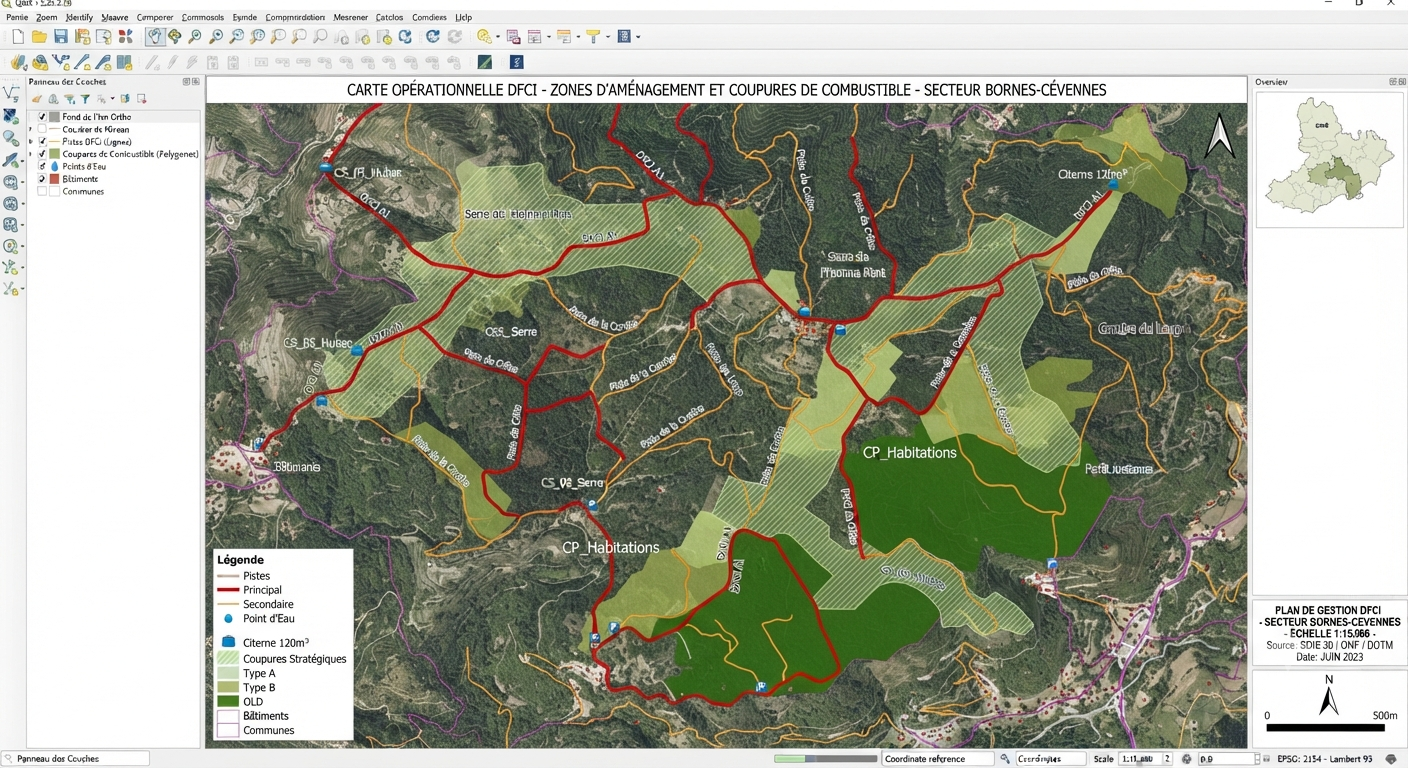The height and width of the screenshot is (768, 1408).
Task: Uncheck the Fond Ortho layer checkbox
Action: point(42,117)
